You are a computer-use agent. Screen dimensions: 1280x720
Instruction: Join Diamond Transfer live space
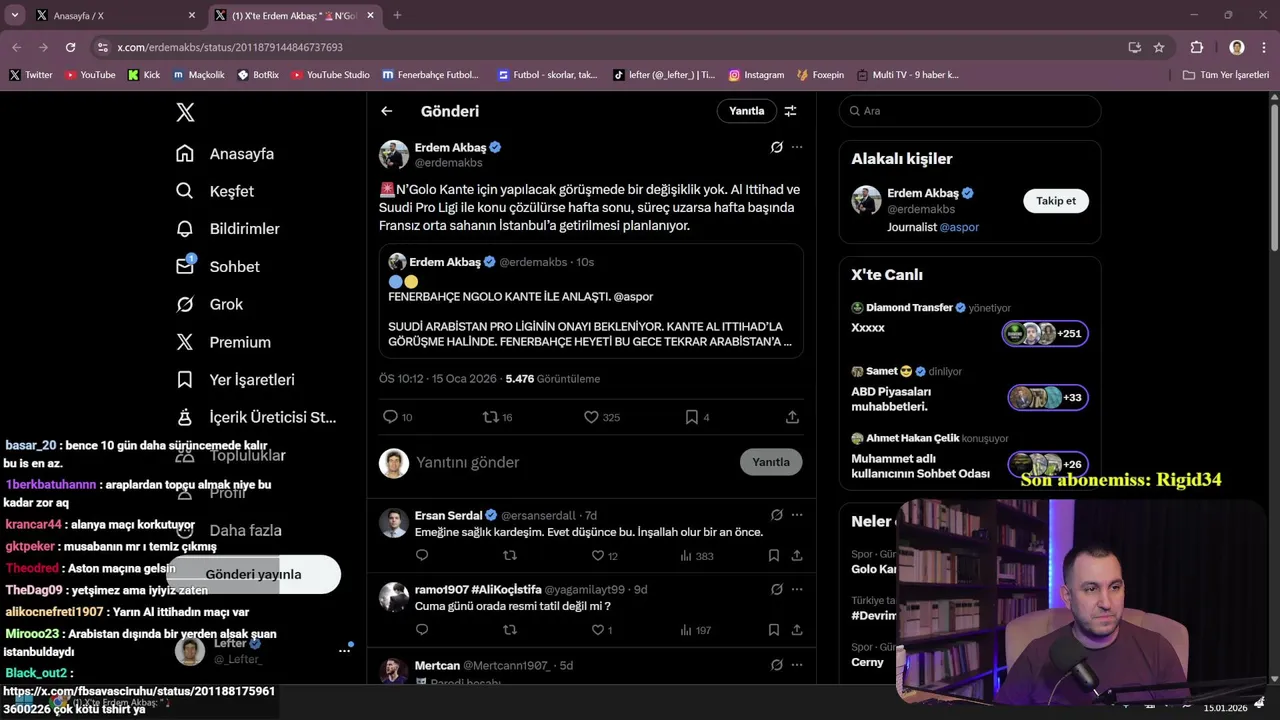coord(1046,333)
